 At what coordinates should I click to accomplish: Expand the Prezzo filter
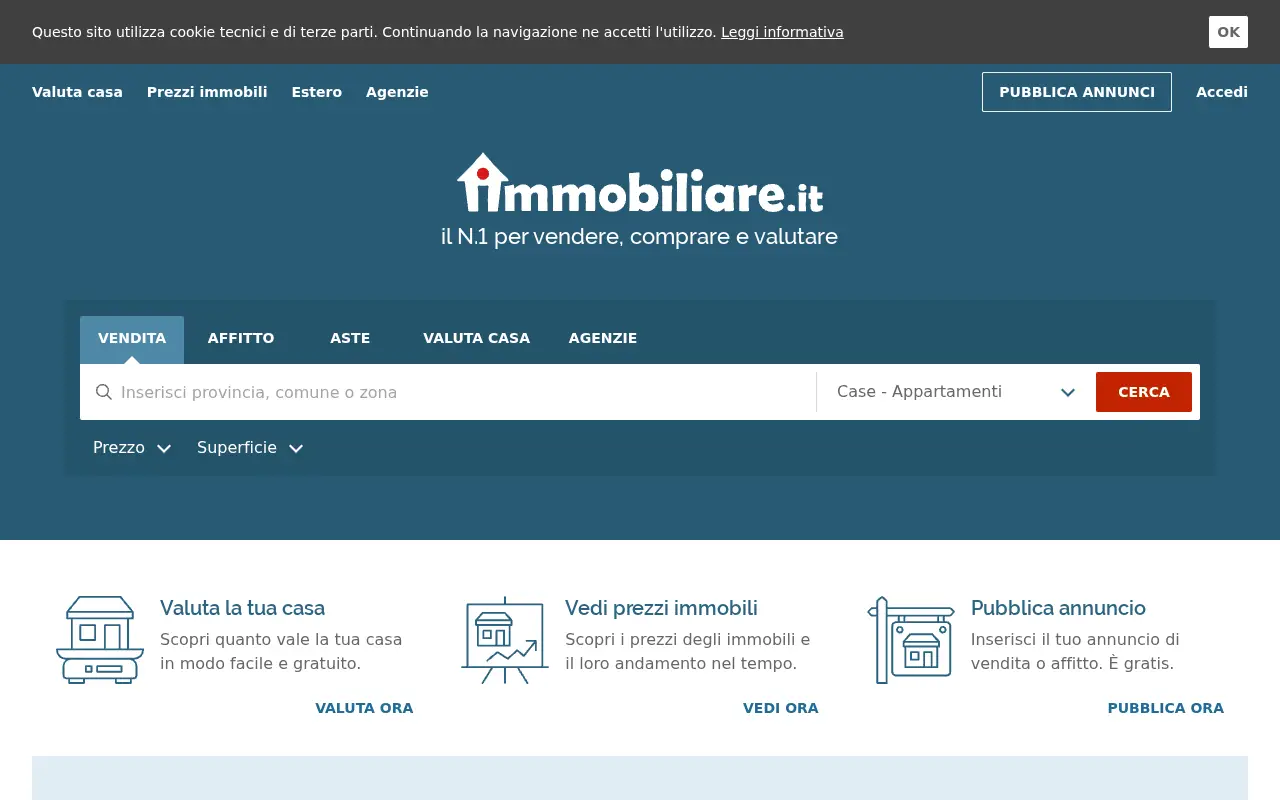pyautogui.click(x=132, y=448)
